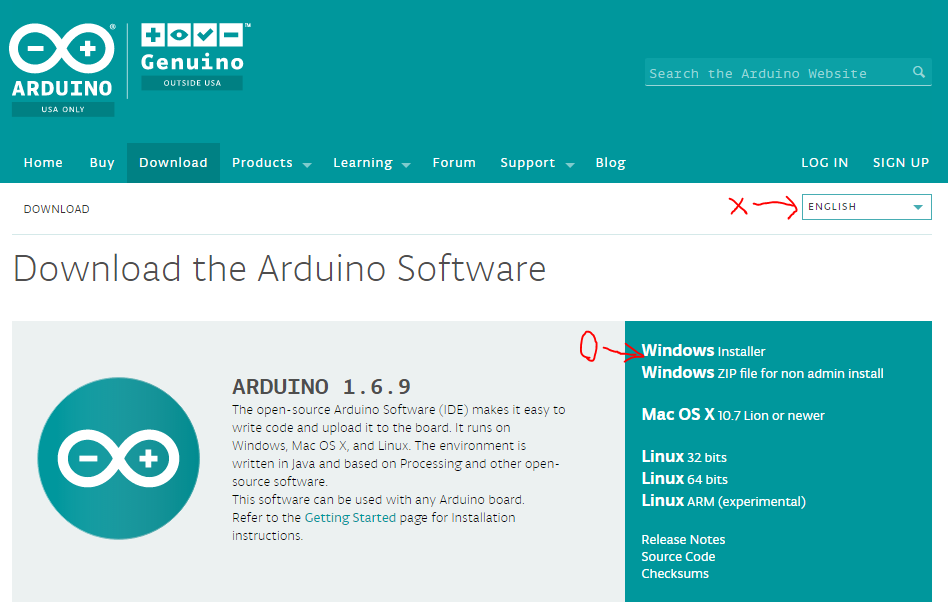Screen dimensions: 948x612
Task: Open the Forum page
Action: tap(454, 163)
